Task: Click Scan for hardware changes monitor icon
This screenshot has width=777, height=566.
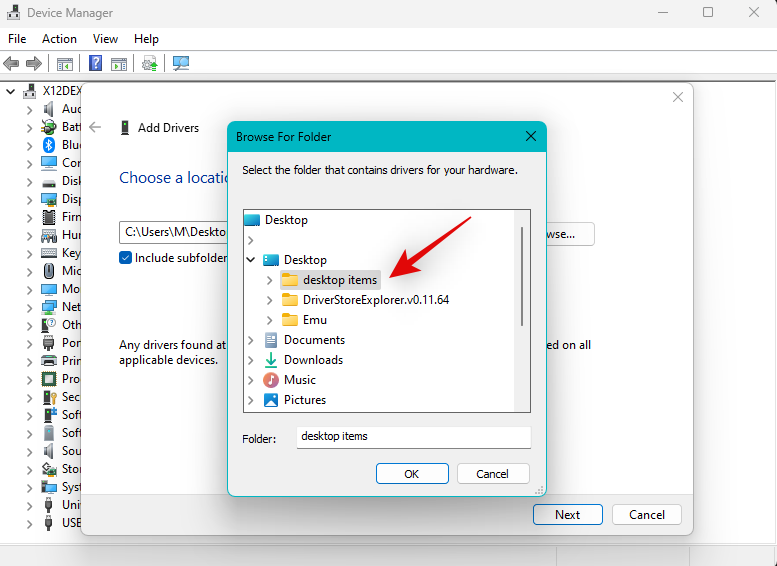Action: coord(181,63)
